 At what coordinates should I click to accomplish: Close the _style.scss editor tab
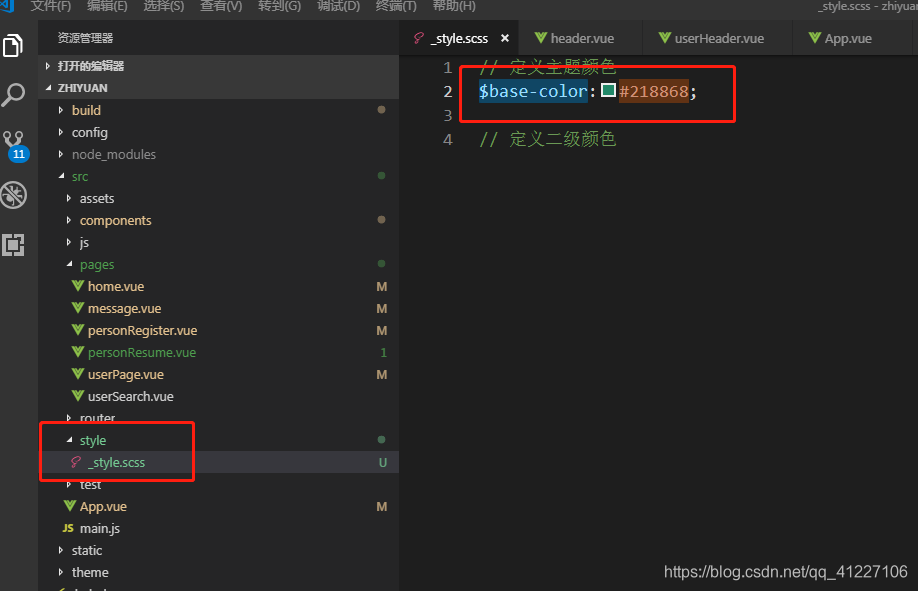tap(505, 38)
